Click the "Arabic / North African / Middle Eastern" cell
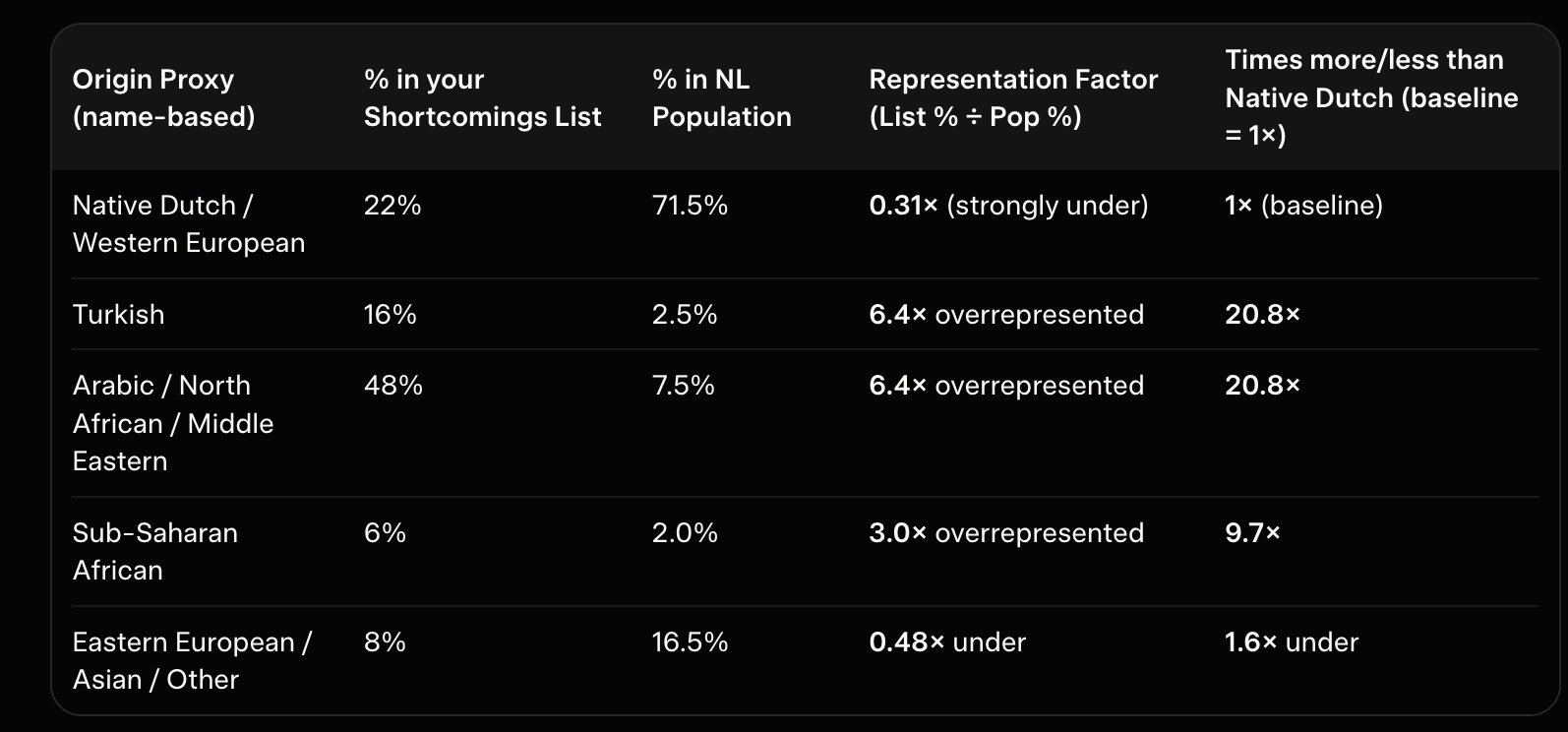Image resolution: width=1568 pixels, height=732 pixels. coord(173,423)
